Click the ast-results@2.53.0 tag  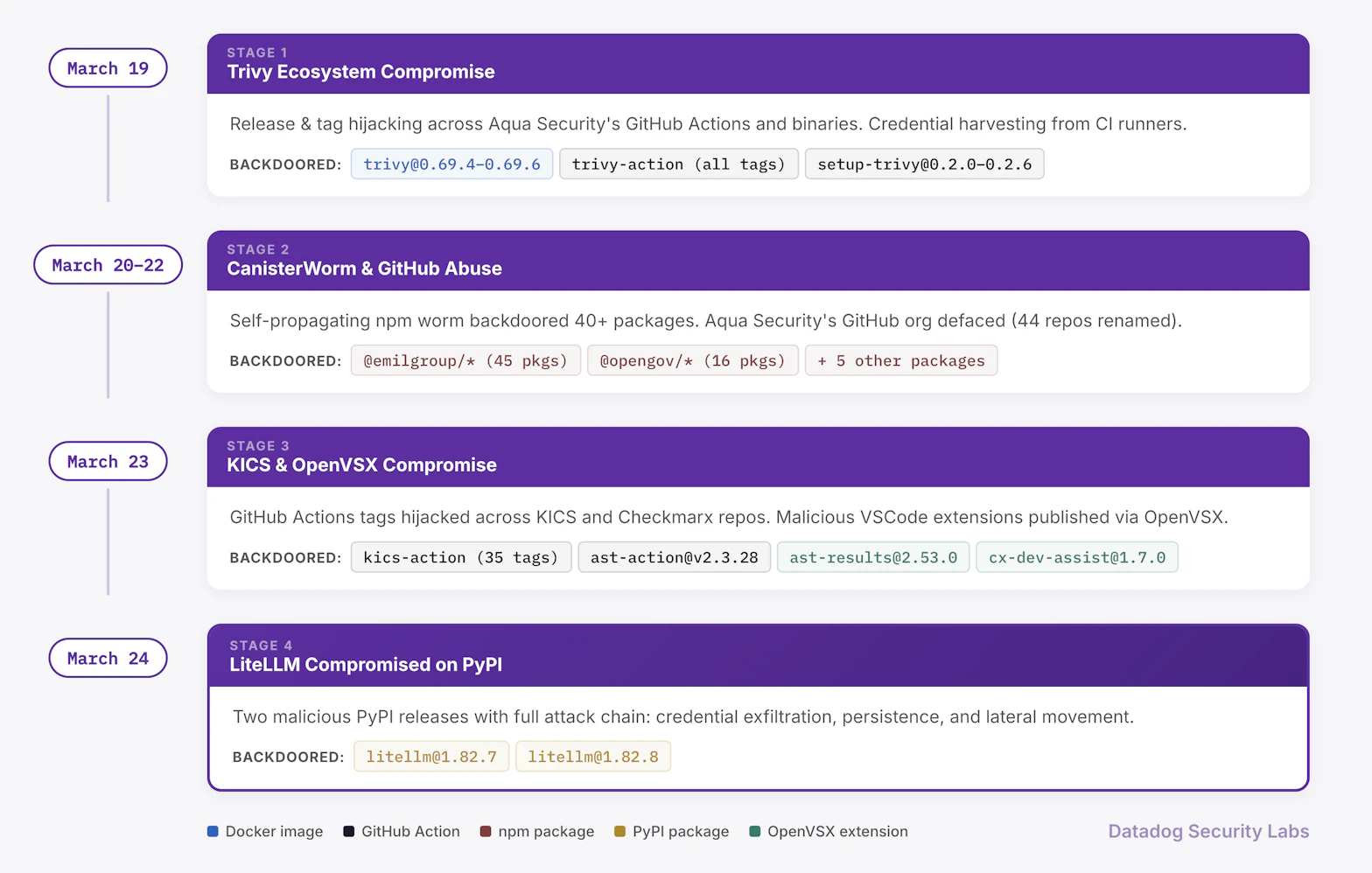pyautogui.click(x=872, y=558)
